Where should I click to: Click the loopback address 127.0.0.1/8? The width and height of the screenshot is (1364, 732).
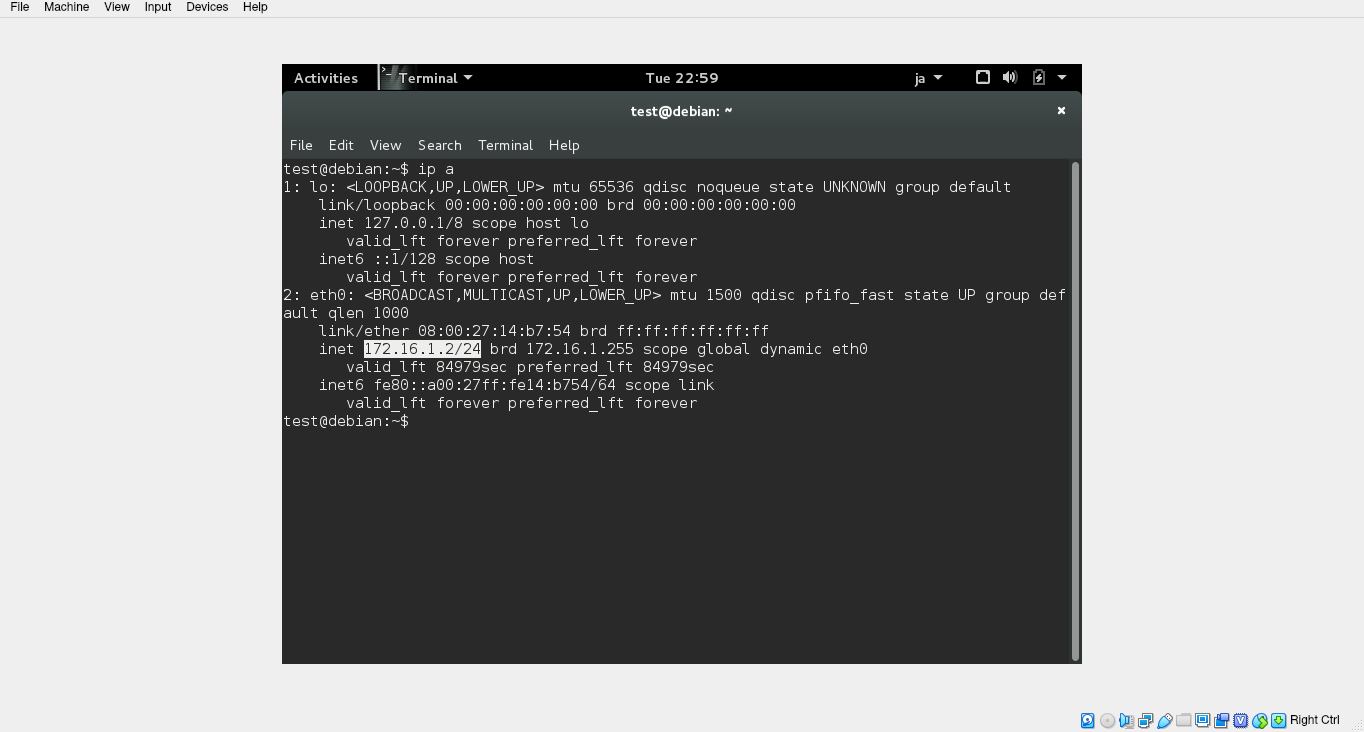click(x=413, y=223)
